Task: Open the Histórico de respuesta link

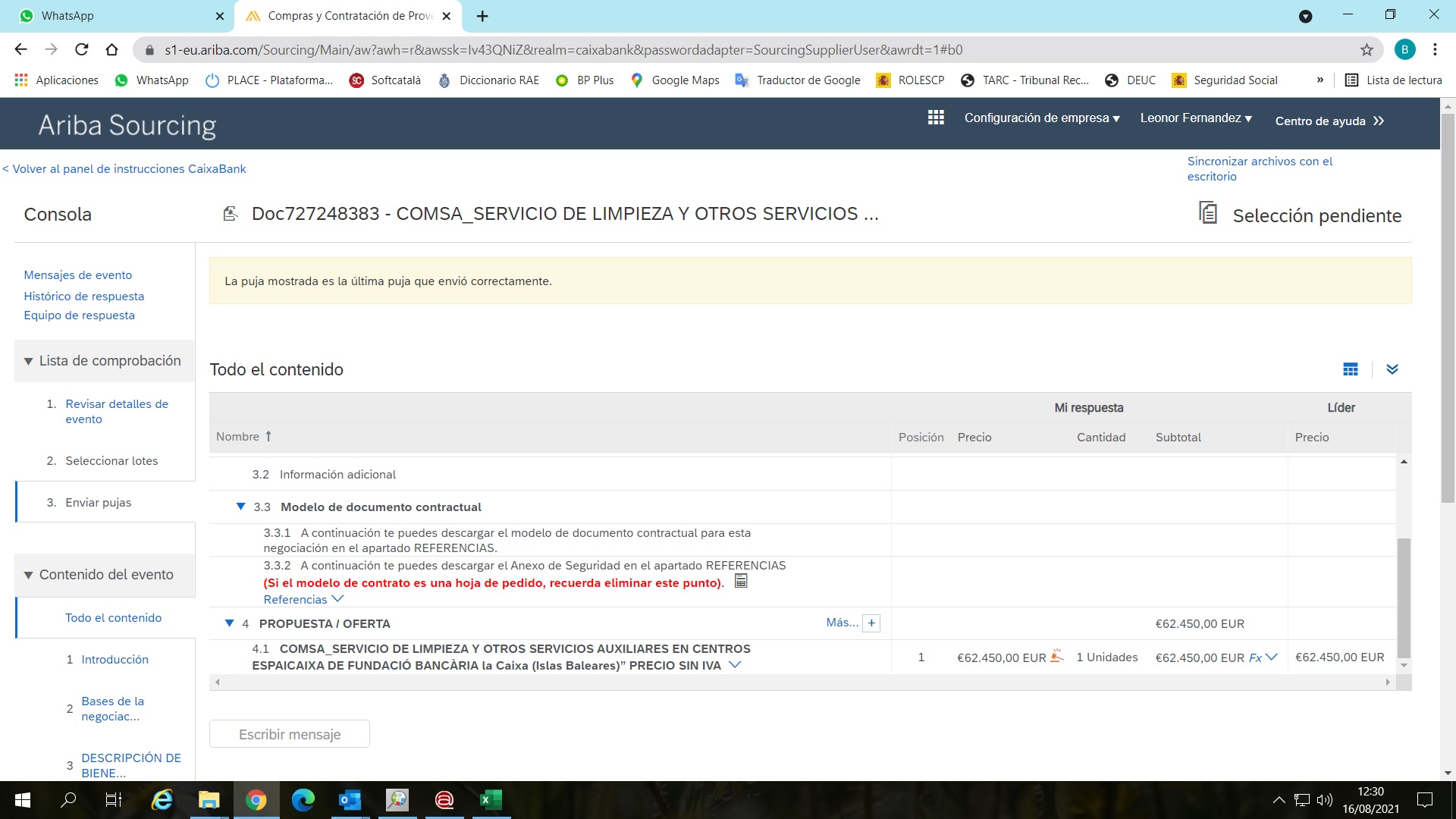Action: tap(83, 296)
